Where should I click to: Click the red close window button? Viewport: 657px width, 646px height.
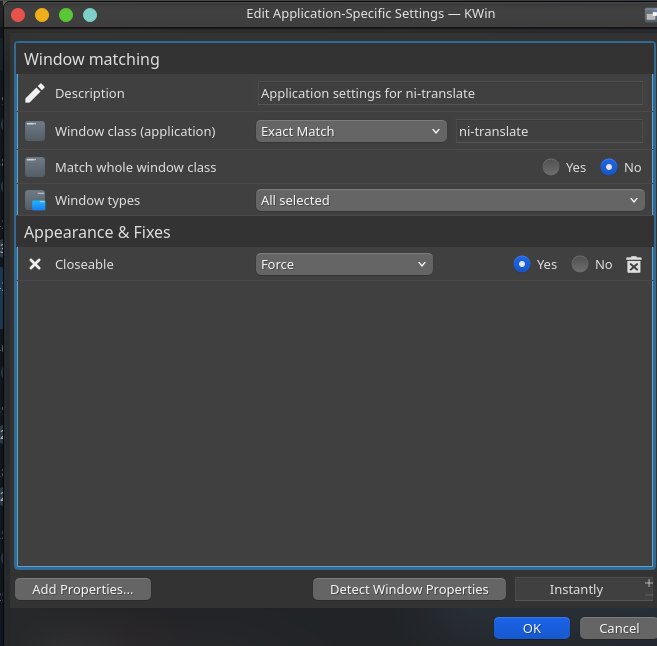click(18, 15)
